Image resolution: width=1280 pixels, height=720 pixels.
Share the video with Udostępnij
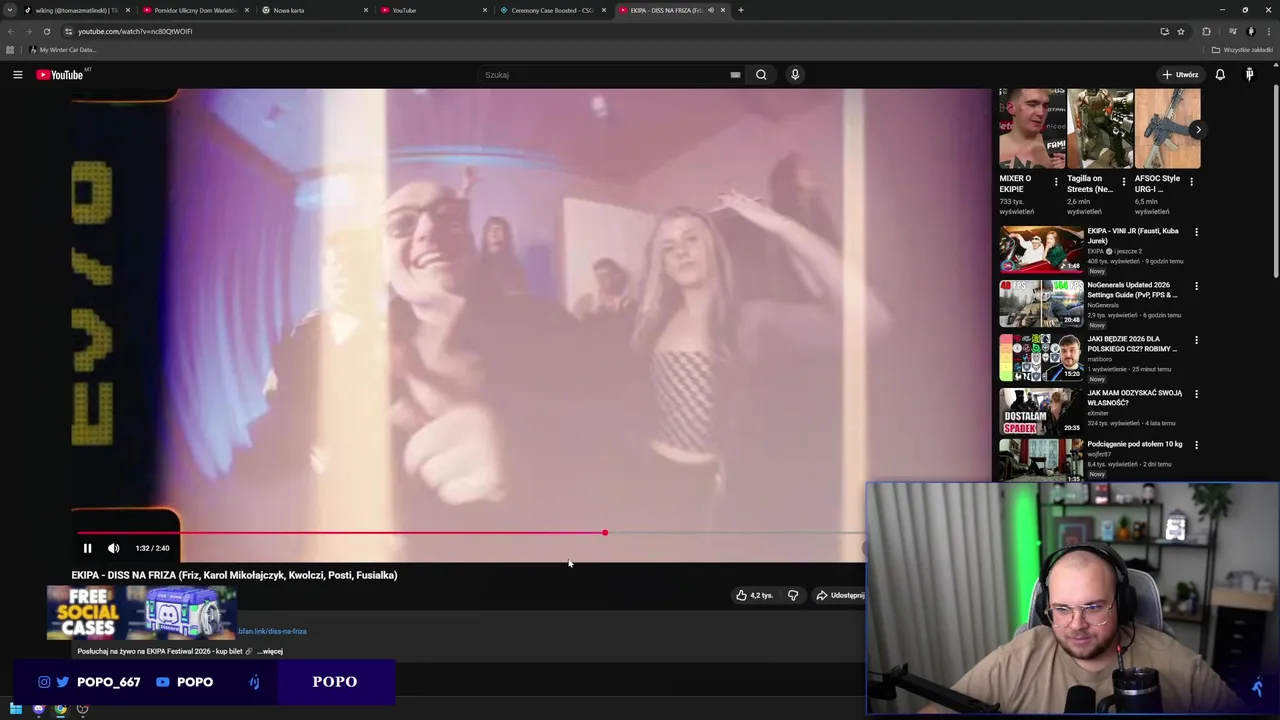pyautogui.click(x=839, y=595)
